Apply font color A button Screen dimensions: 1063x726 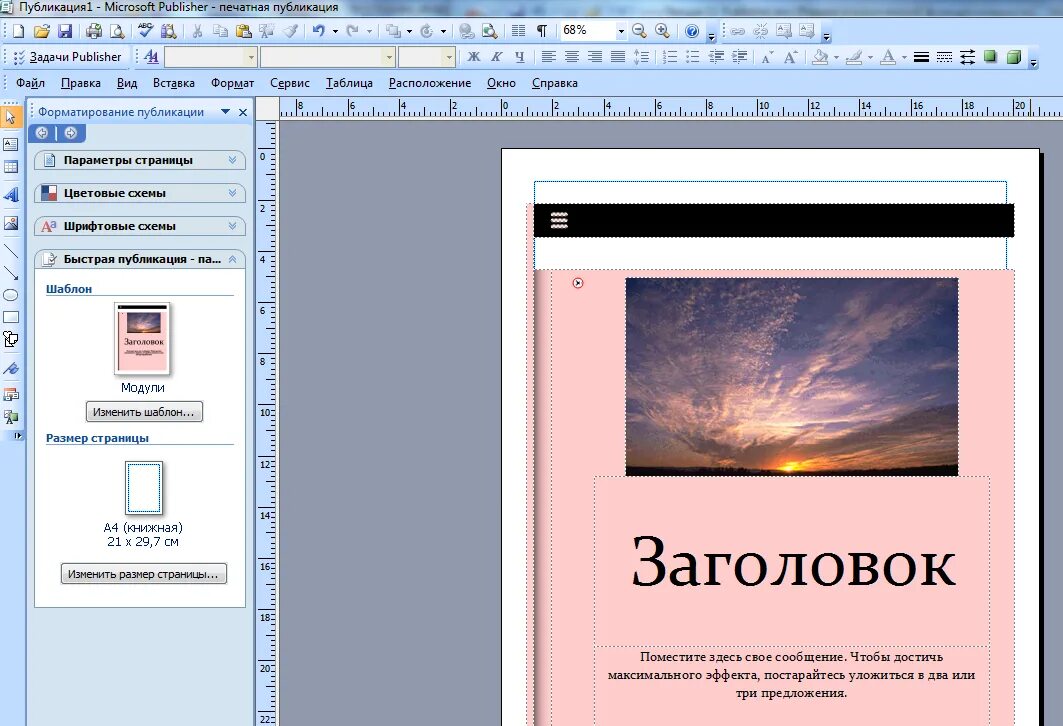pyautogui.click(x=888, y=57)
